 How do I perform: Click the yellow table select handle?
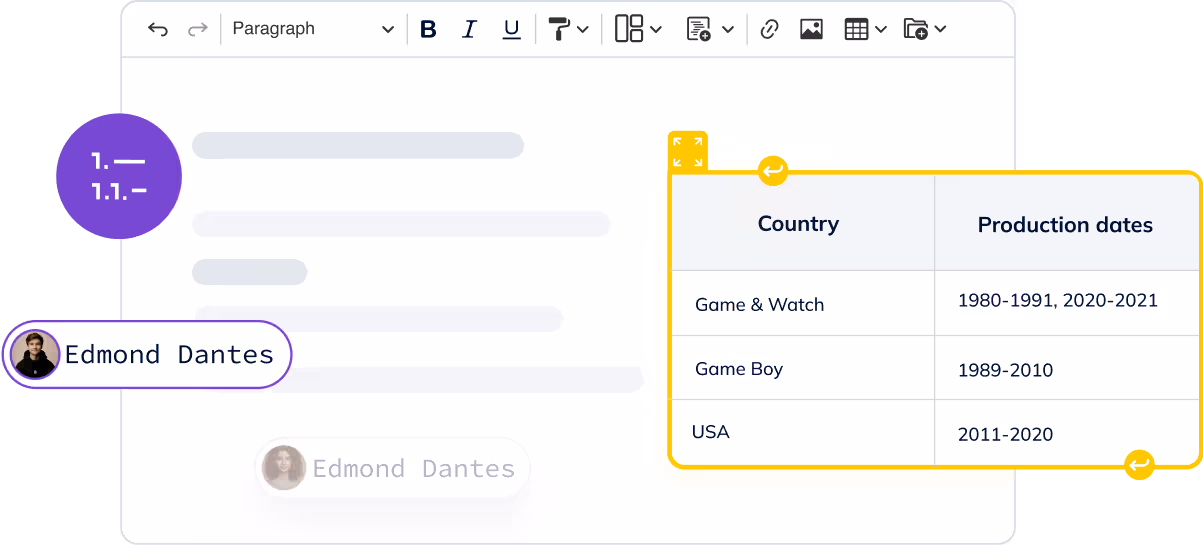pyautogui.click(x=688, y=151)
